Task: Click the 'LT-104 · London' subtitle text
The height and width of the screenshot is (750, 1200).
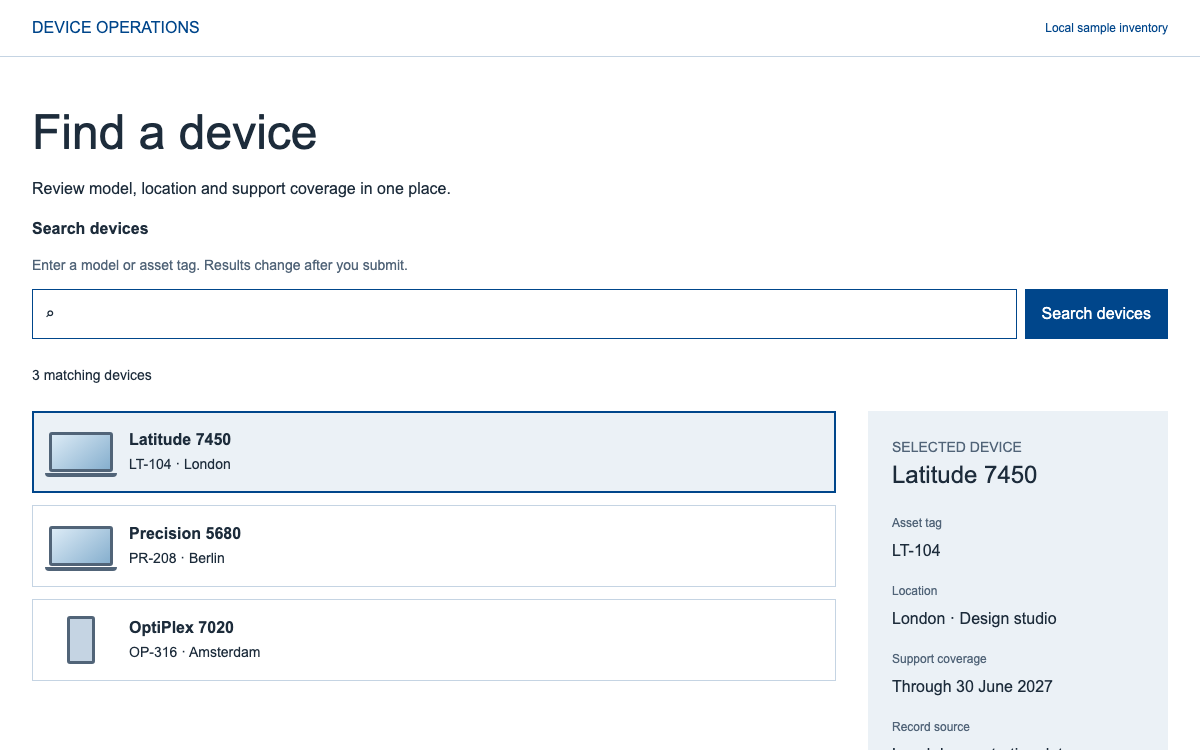Action: pyautogui.click(x=180, y=464)
